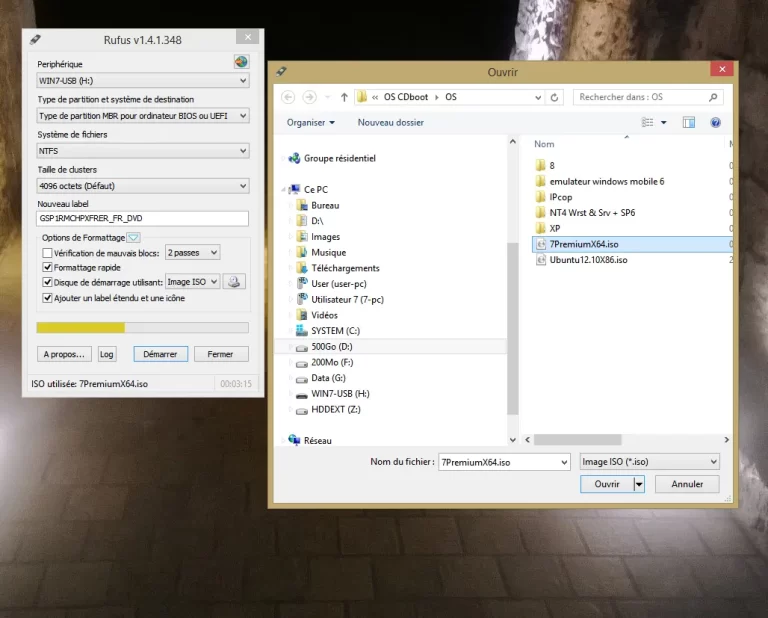Open the Nom du fichier dropdown arrow
Viewport: 768px width, 618px height.
tap(564, 462)
